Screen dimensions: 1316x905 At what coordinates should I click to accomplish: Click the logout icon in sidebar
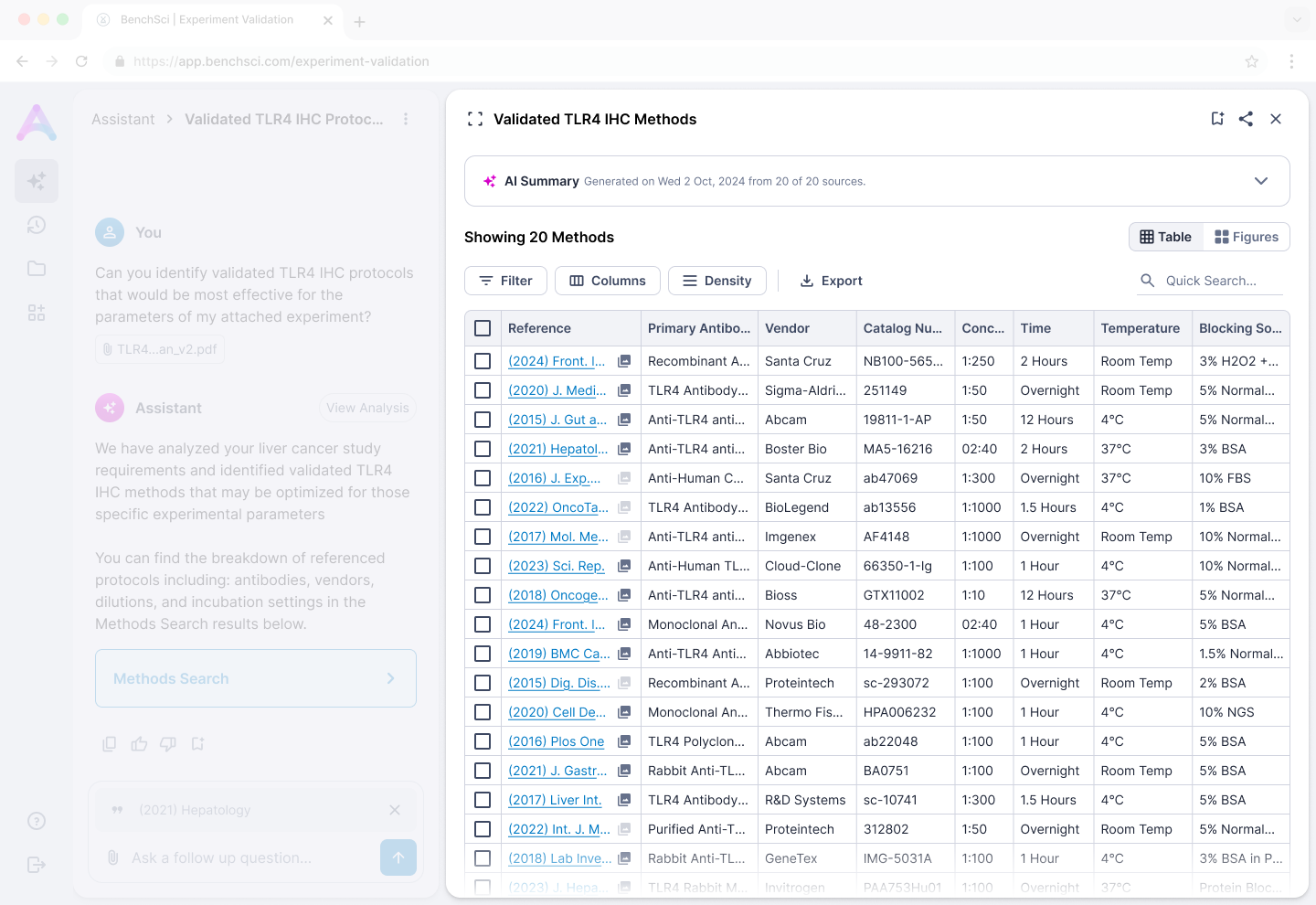click(37, 865)
